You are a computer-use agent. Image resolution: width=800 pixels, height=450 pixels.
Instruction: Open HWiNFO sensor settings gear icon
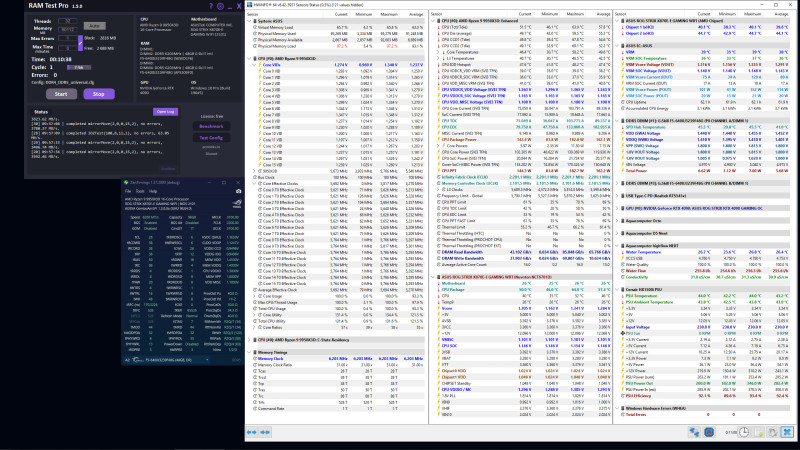[x=773, y=432]
